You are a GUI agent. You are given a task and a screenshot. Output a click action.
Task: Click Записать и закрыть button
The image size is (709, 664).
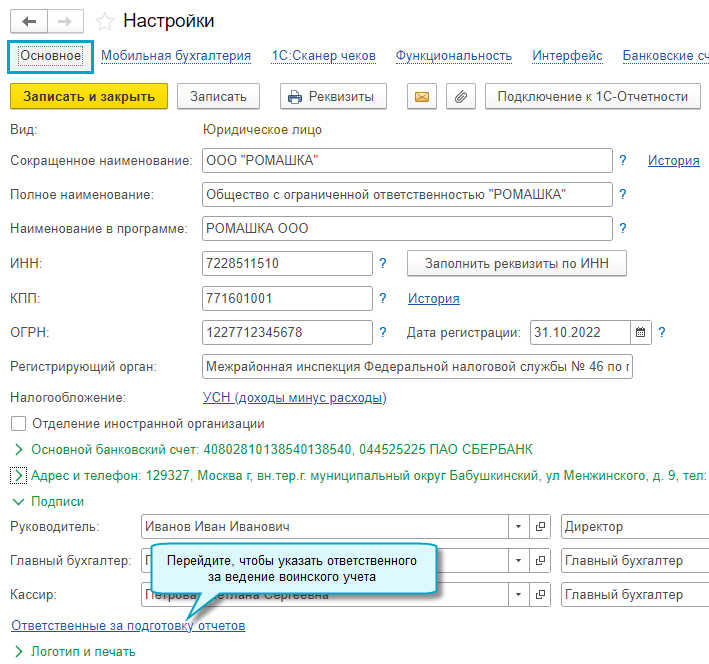[x=89, y=96]
